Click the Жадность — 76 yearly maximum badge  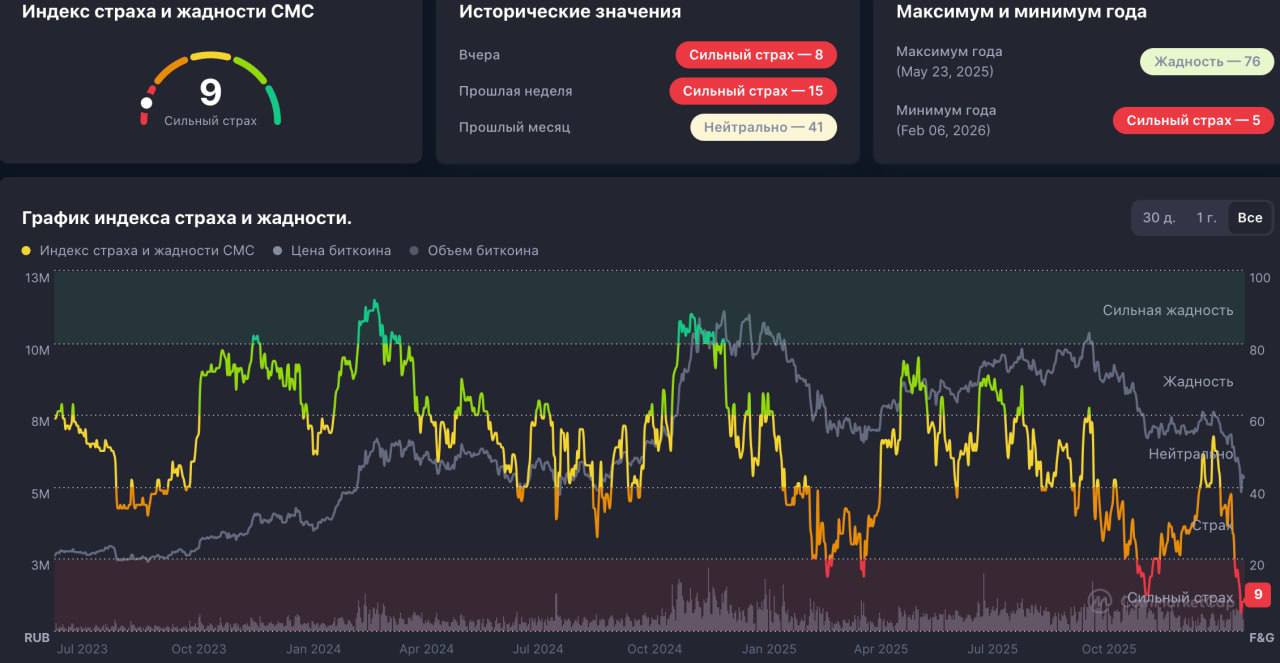click(1206, 62)
